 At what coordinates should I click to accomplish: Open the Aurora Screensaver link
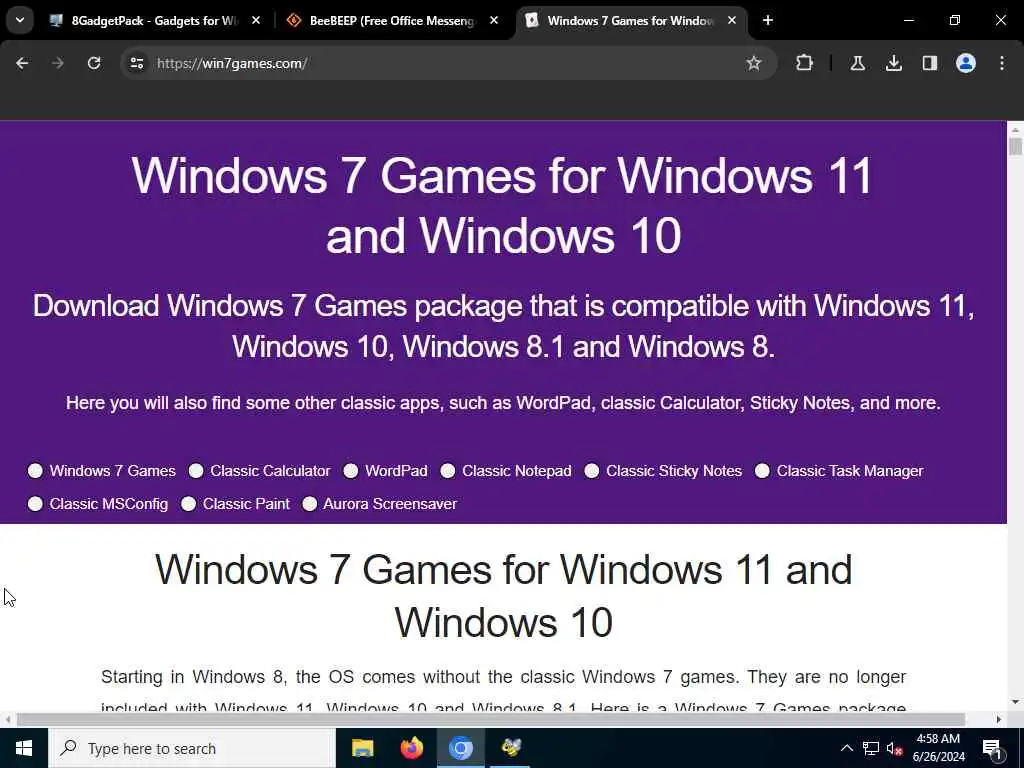(390, 504)
